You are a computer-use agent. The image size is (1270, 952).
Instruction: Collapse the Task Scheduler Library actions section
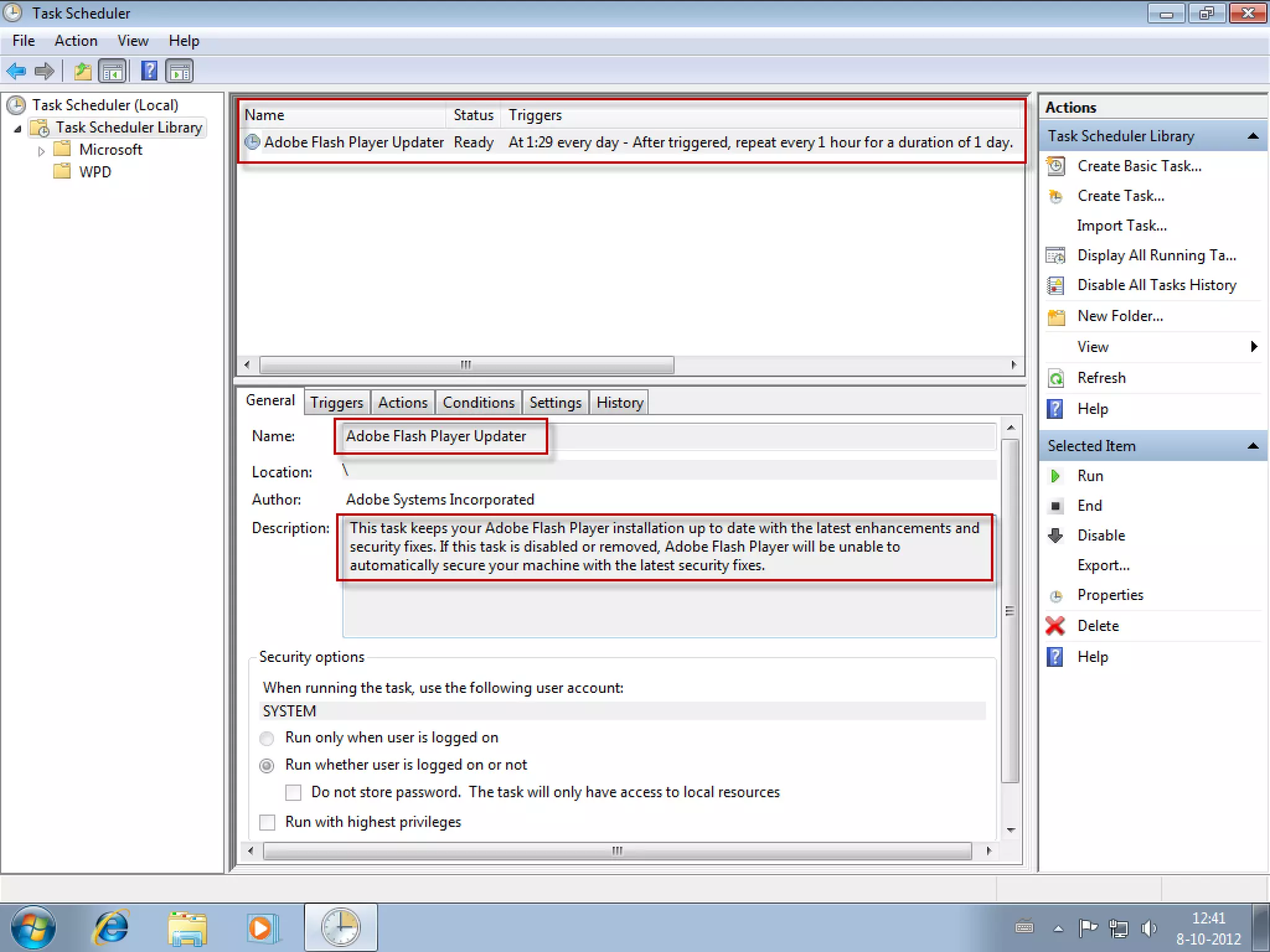click(x=1253, y=136)
